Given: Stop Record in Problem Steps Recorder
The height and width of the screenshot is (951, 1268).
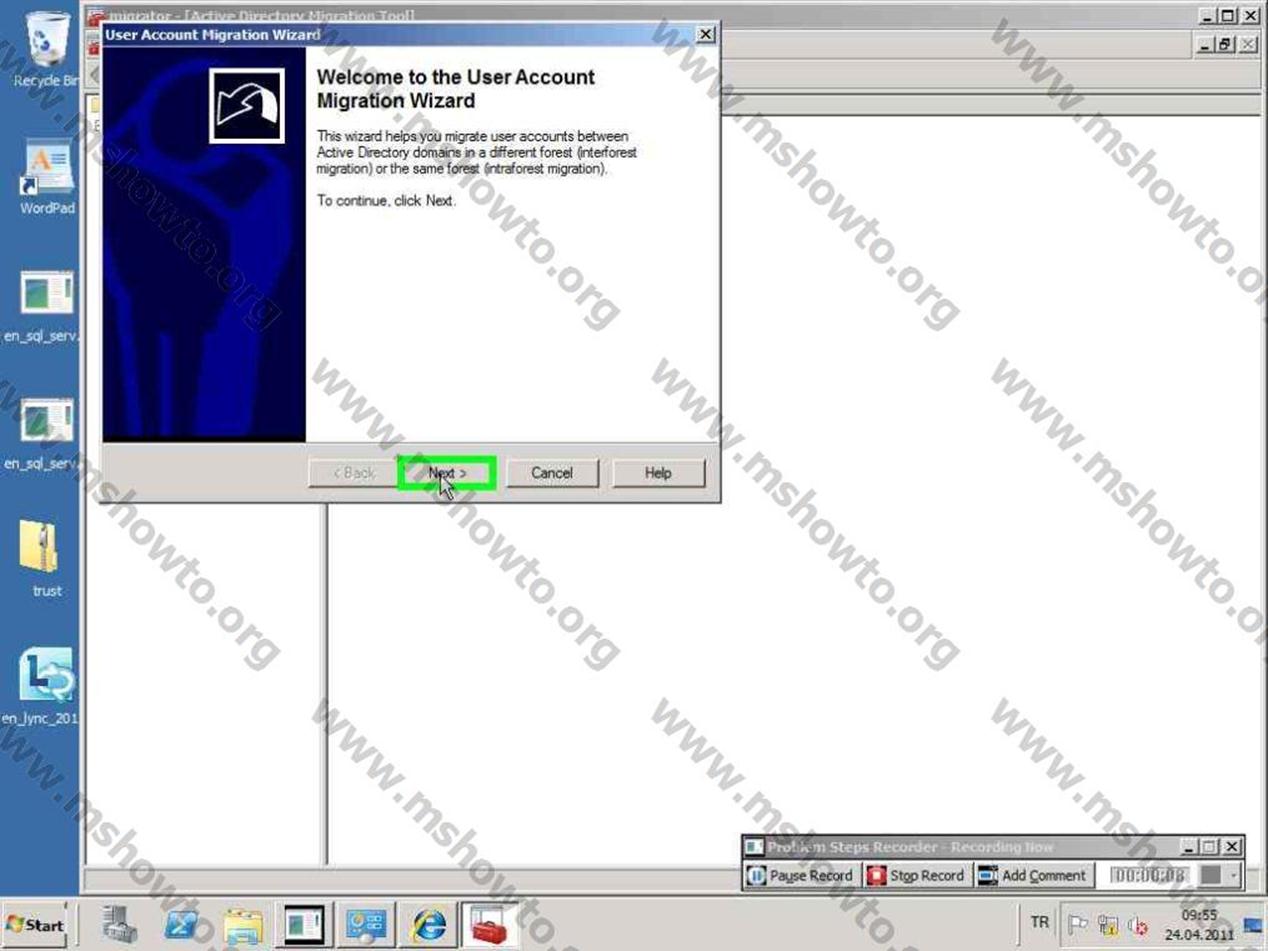Looking at the screenshot, I should point(916,875).
